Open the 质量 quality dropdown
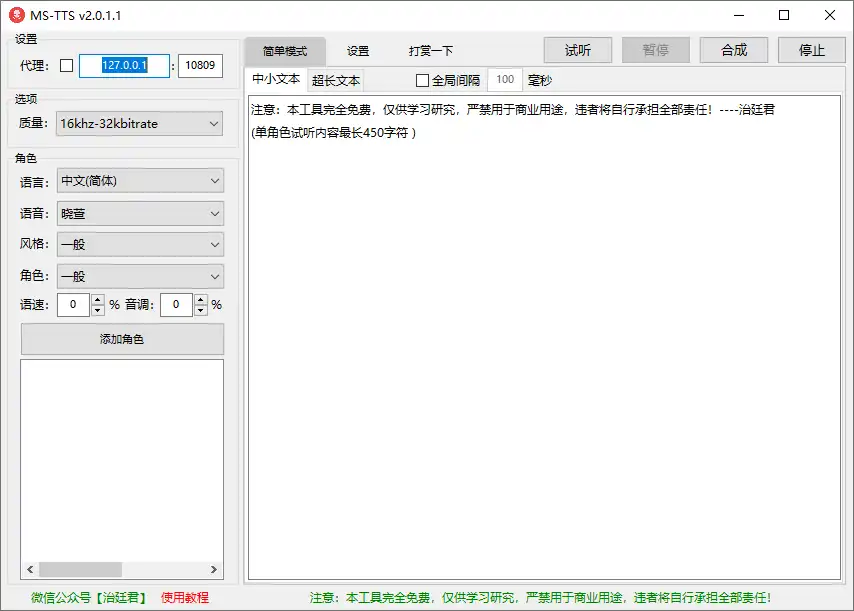The image size is (854, 611). click(139, 123)
